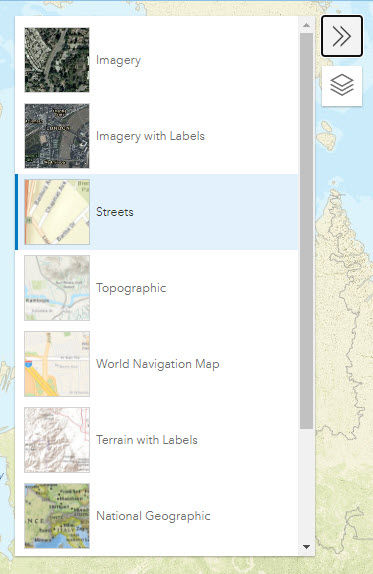Click the National Geographic thumbnail

point(57,516)
